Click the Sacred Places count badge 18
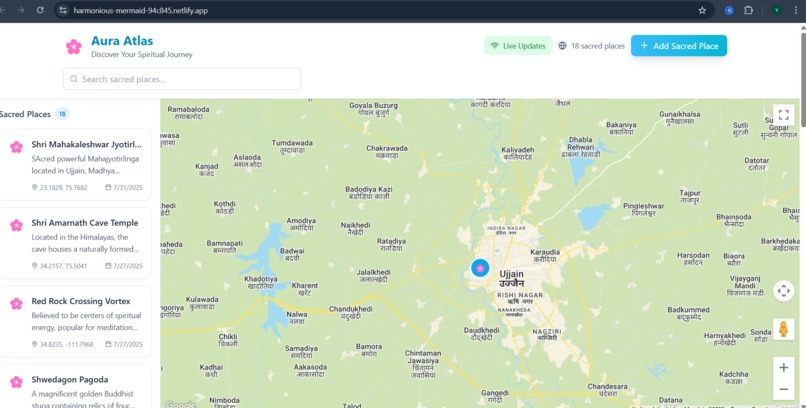Image resolution: width=806 pixels, height=408 pixels. (62, 114)
